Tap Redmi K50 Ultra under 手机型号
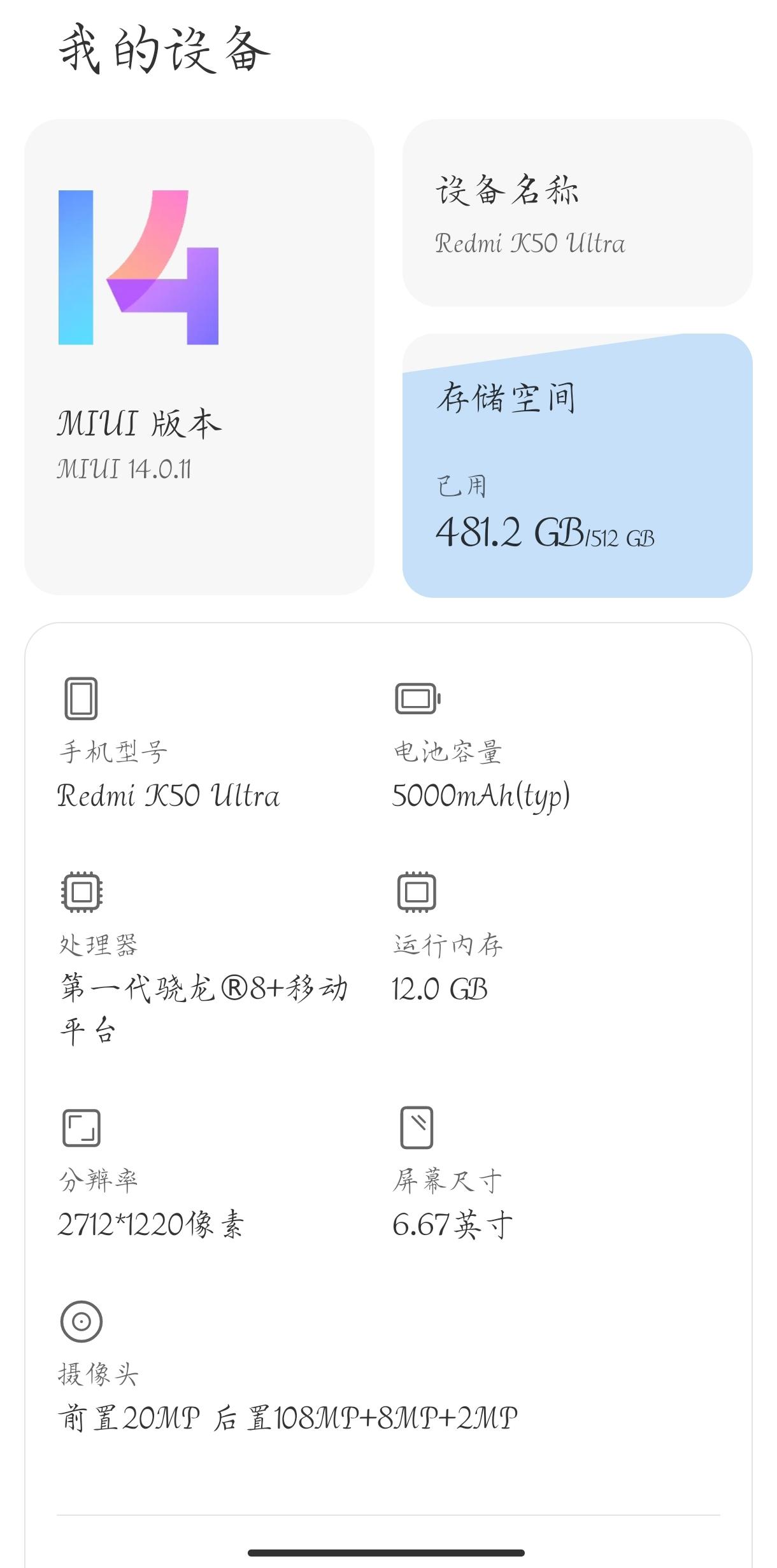 [x=168, y=796]
